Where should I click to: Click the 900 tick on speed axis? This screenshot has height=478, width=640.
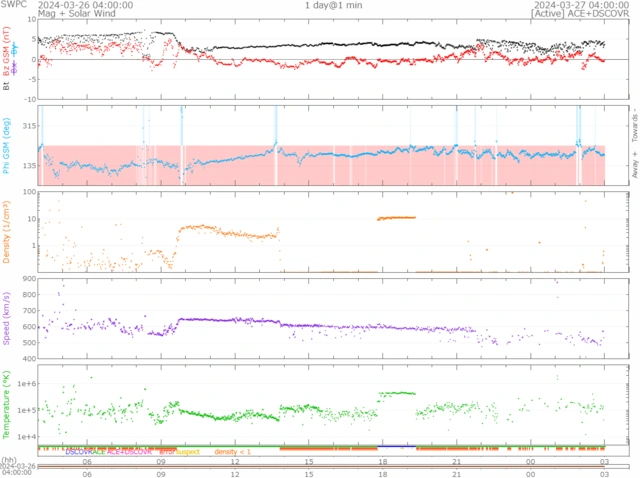[29, 279]
